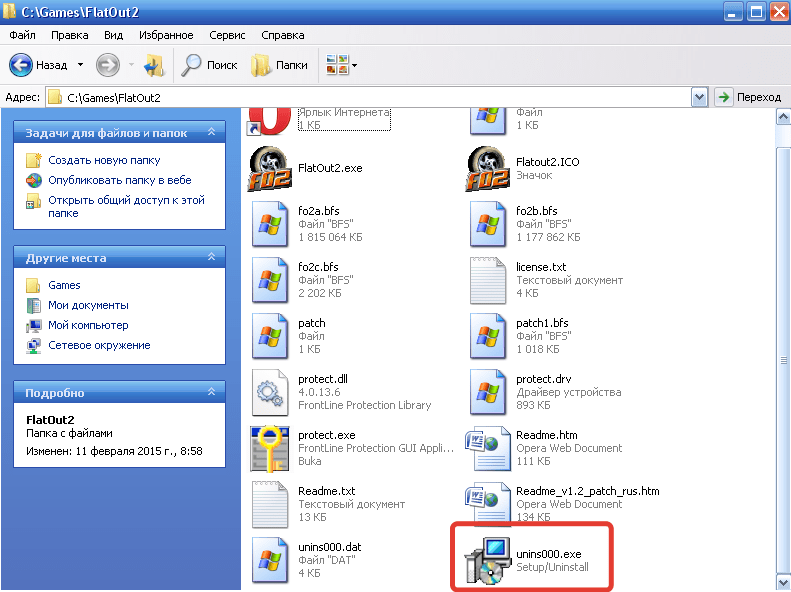Click Опубликовать папку в вебе link
Image resolution: width=791 pixels, height=592 pixels.
click(x=120, y=180)
